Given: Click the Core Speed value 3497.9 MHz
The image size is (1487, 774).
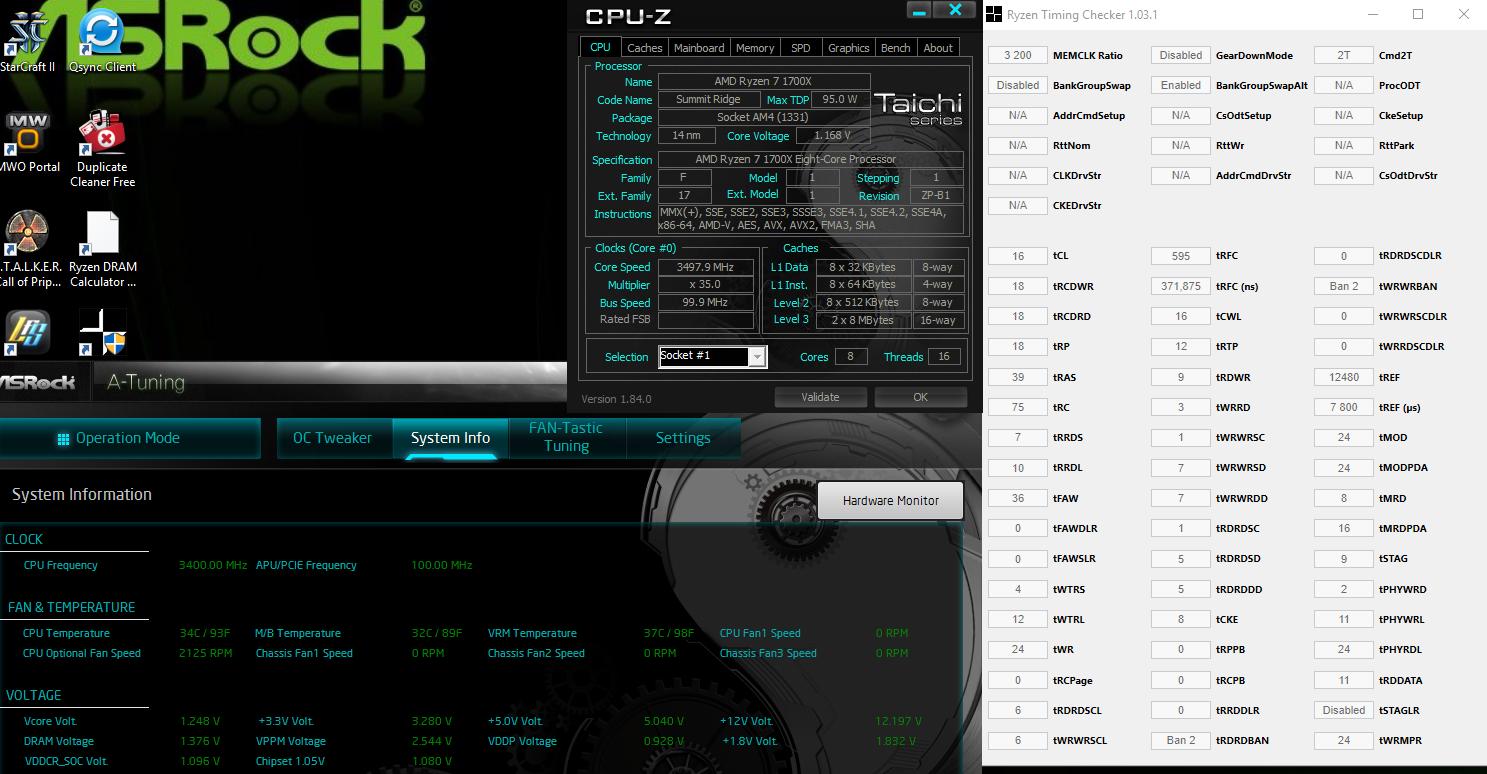Looking at the screenshot, I should click(x=706, y=267).
